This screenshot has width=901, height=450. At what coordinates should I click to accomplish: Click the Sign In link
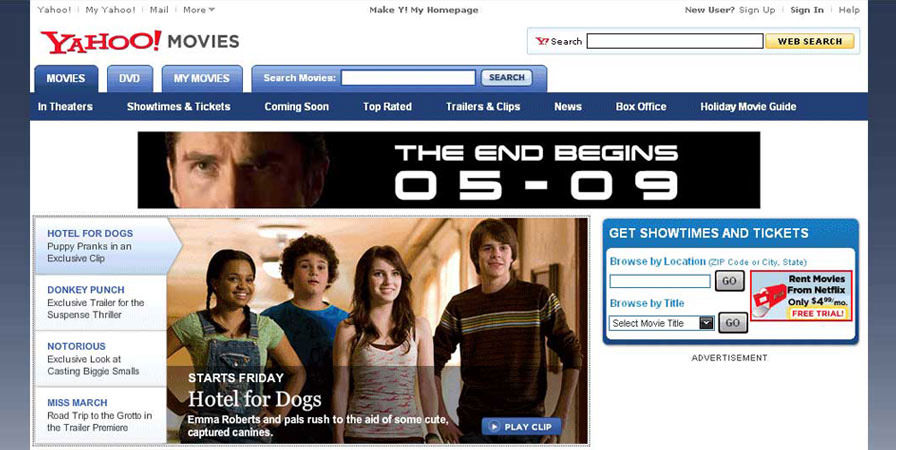tap(807, 10)
